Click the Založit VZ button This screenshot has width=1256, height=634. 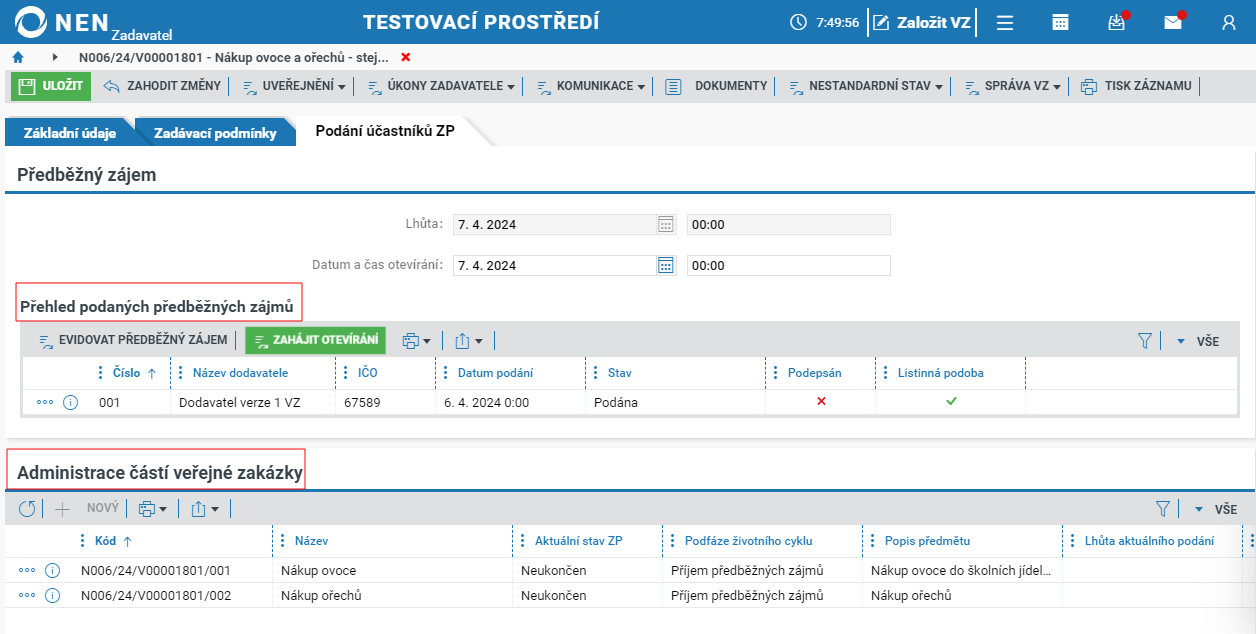[x=922, y=22]
